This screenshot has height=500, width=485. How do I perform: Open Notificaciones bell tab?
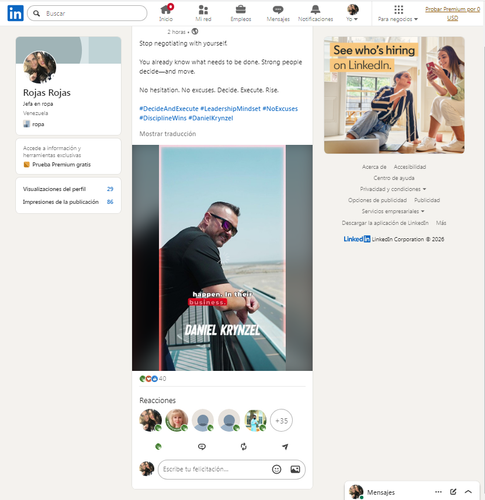[x=315, y=13]
